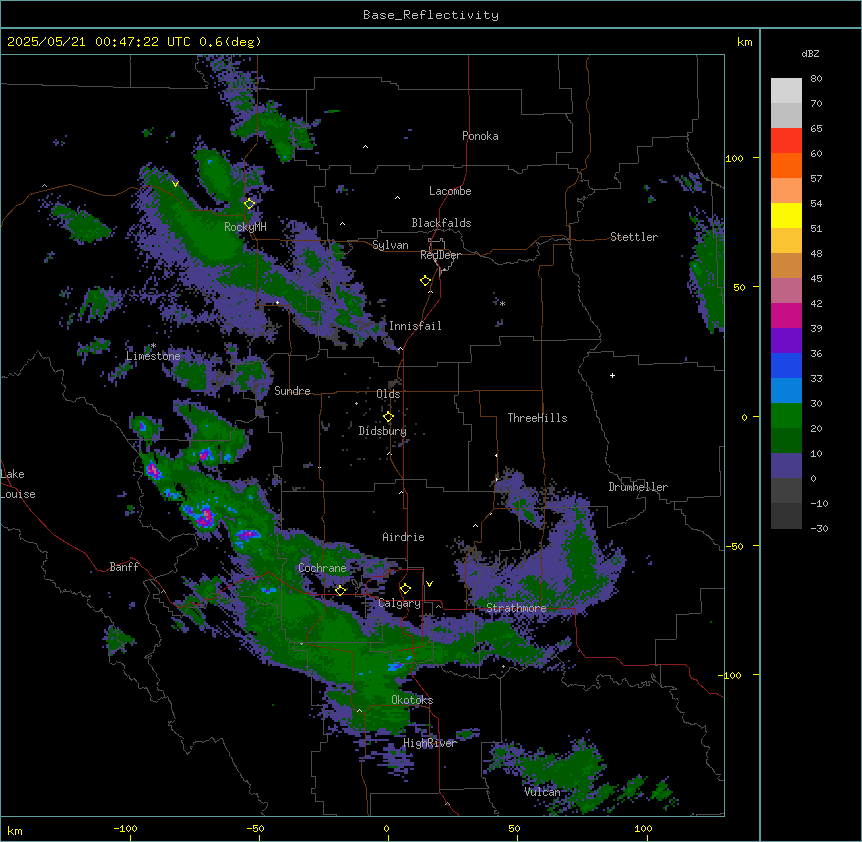The image size is (862, 842).
Task: Click the royal blue 33-36 dBZ swatch
Action: [786, 365]
